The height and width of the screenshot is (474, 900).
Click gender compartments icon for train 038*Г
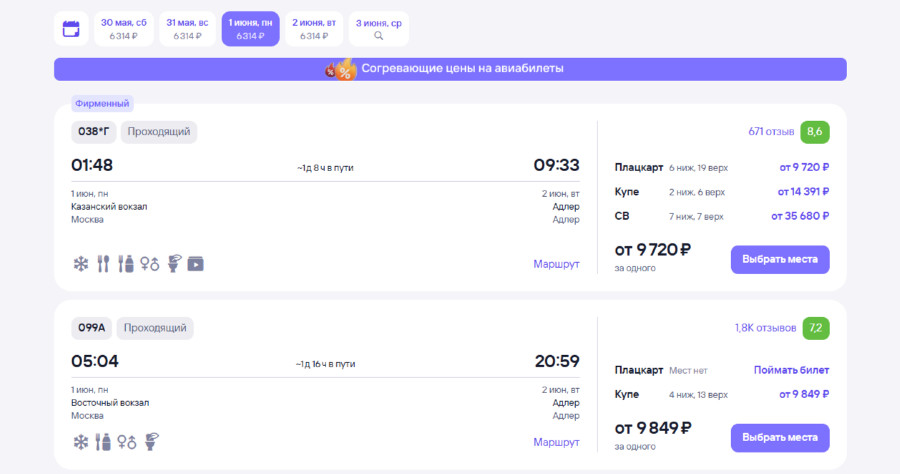[150, 264]
